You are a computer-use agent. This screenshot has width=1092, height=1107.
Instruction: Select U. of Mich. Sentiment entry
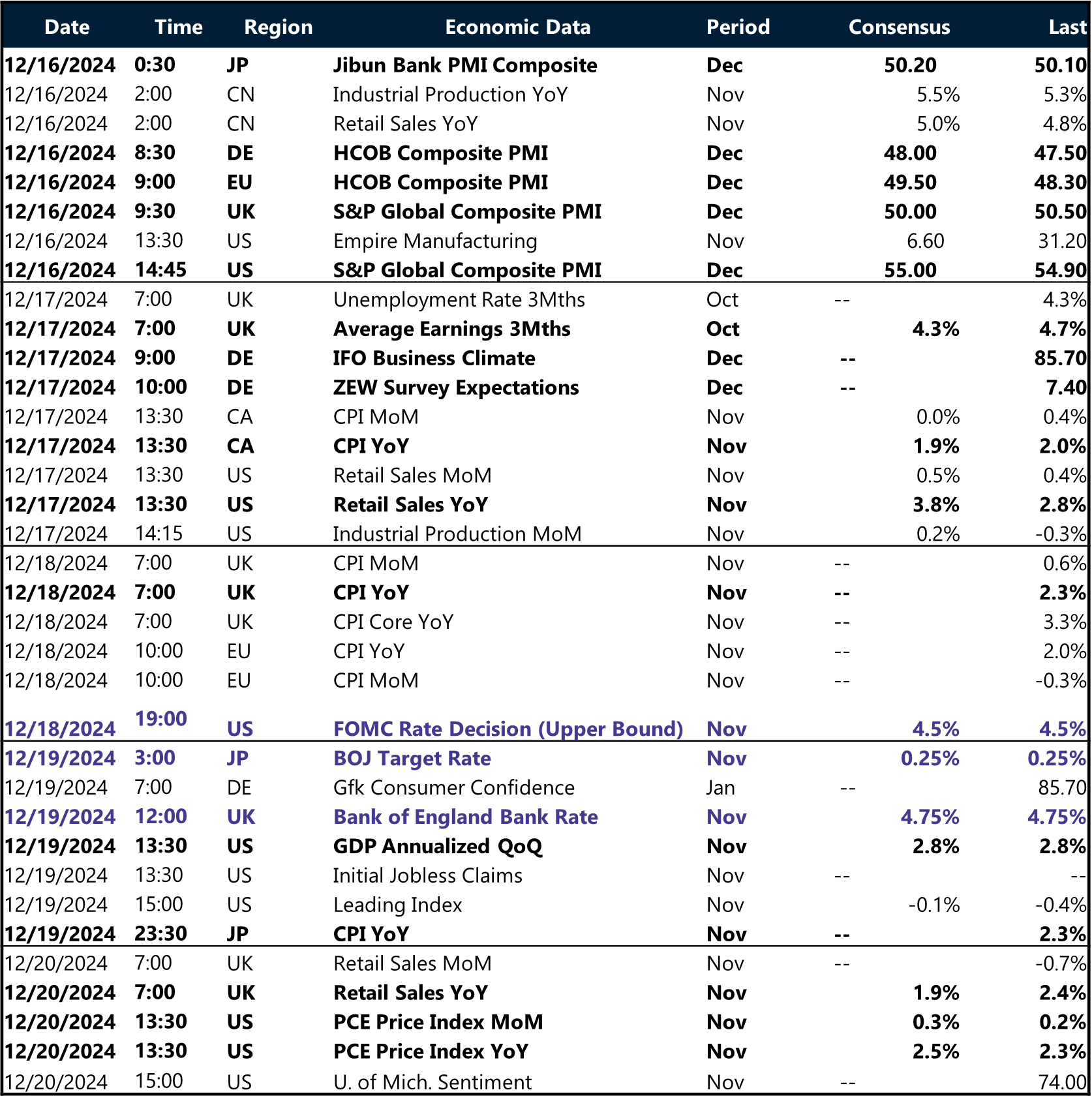click(x=432, y=1082)
